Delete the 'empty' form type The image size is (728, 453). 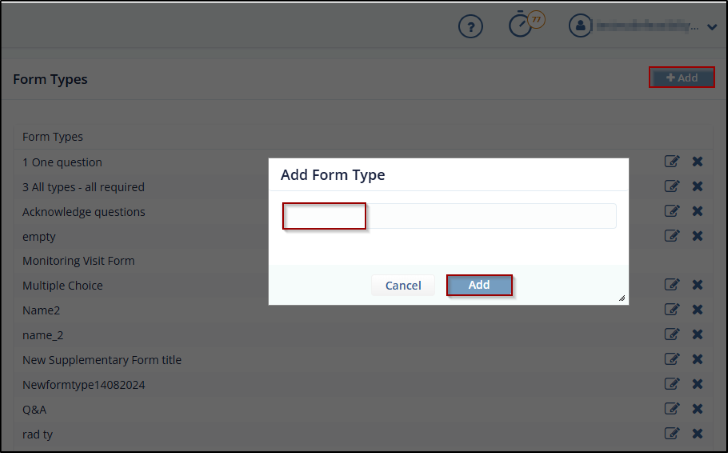697,236
